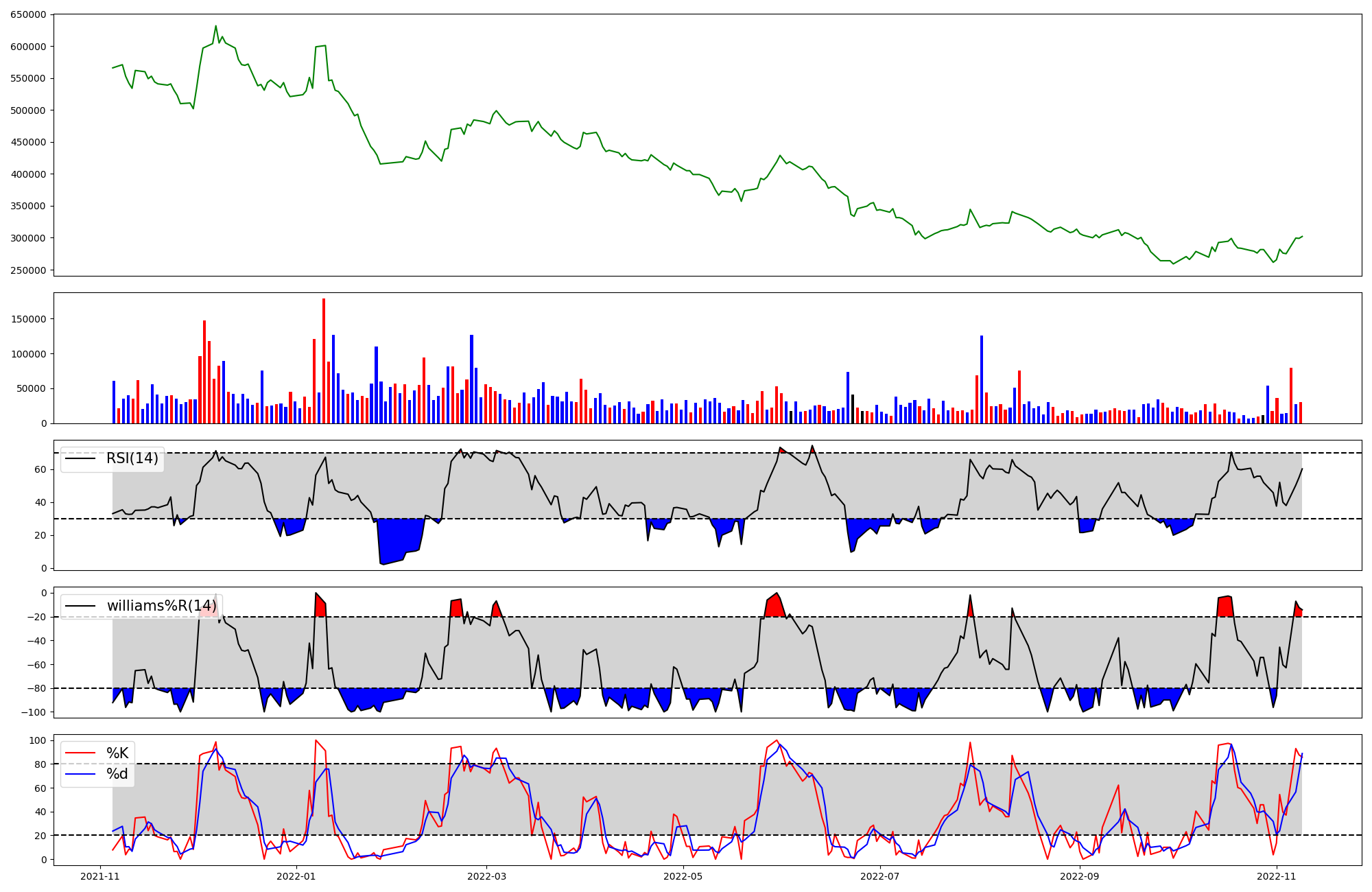
Task: Click the 2022-11 x-axis date label
Action: click(1276, 876)
